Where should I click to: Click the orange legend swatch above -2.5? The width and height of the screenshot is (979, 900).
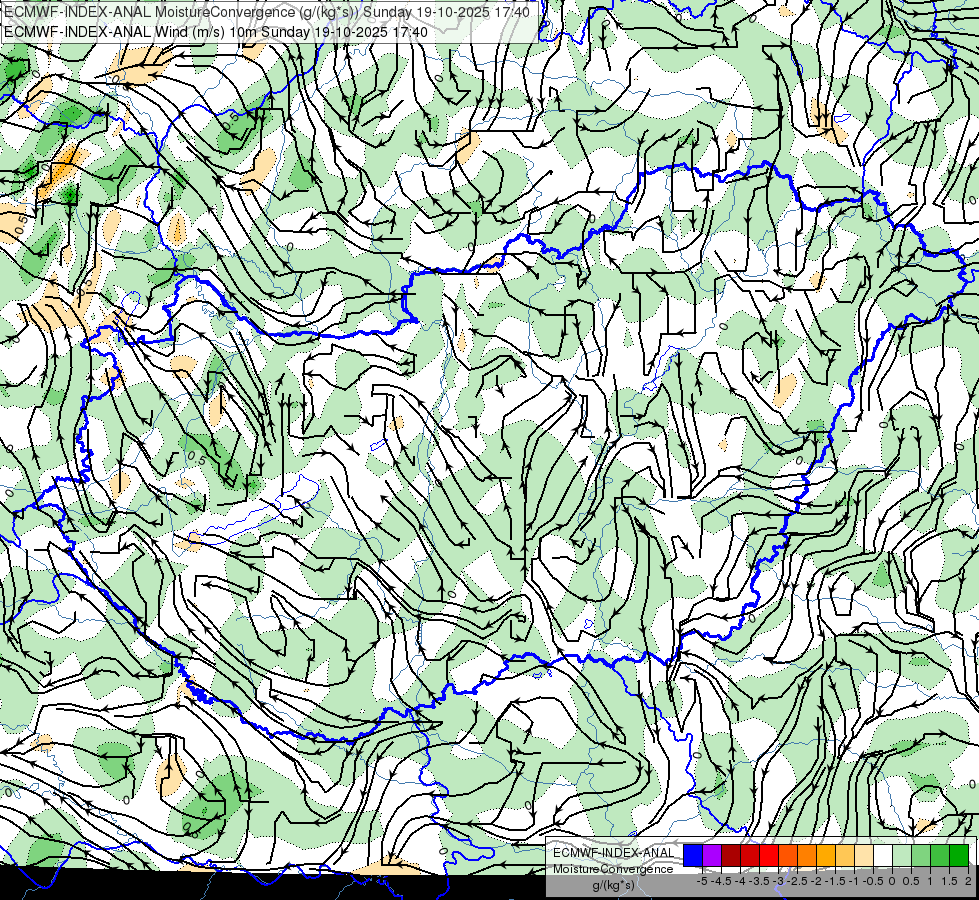click(788, 855)
